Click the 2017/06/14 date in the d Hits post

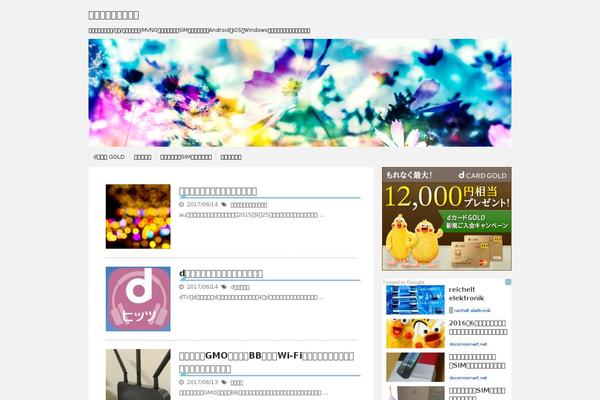[202, 287]
